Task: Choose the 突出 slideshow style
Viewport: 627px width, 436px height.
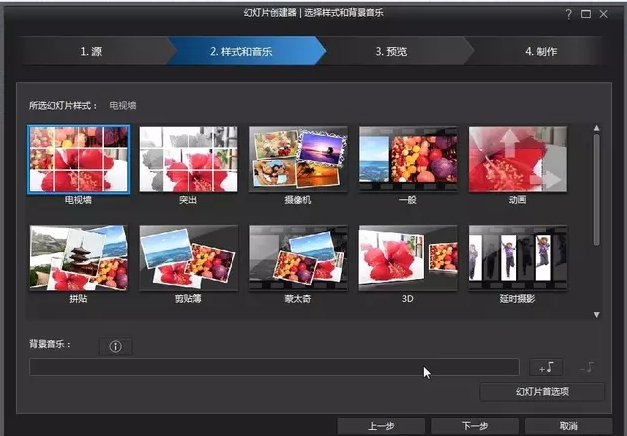Action: [188, 159]
